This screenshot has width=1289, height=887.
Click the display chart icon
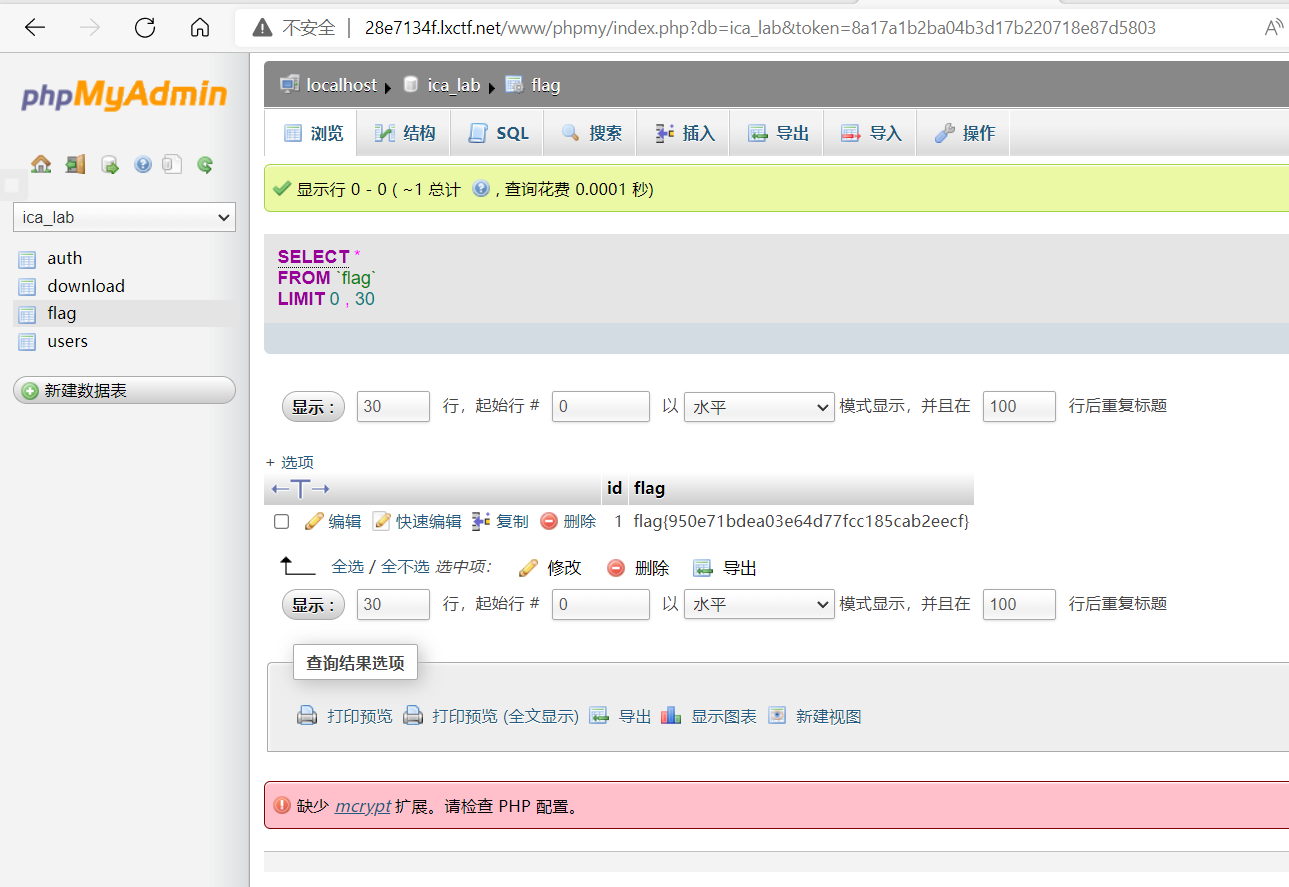point(671,716)
